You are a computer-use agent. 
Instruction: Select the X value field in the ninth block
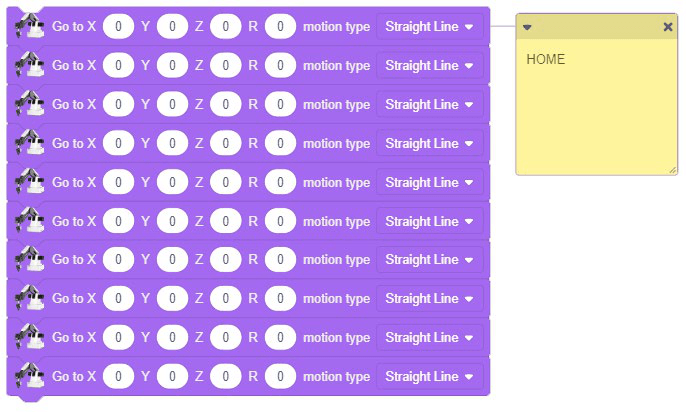118,338
